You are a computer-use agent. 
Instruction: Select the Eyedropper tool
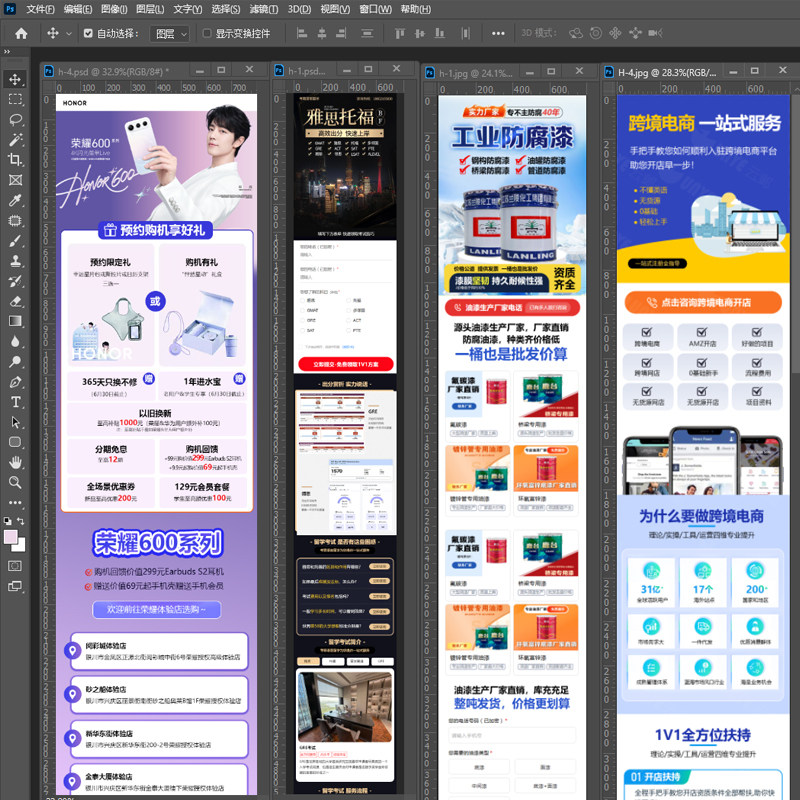pos(15,200)
